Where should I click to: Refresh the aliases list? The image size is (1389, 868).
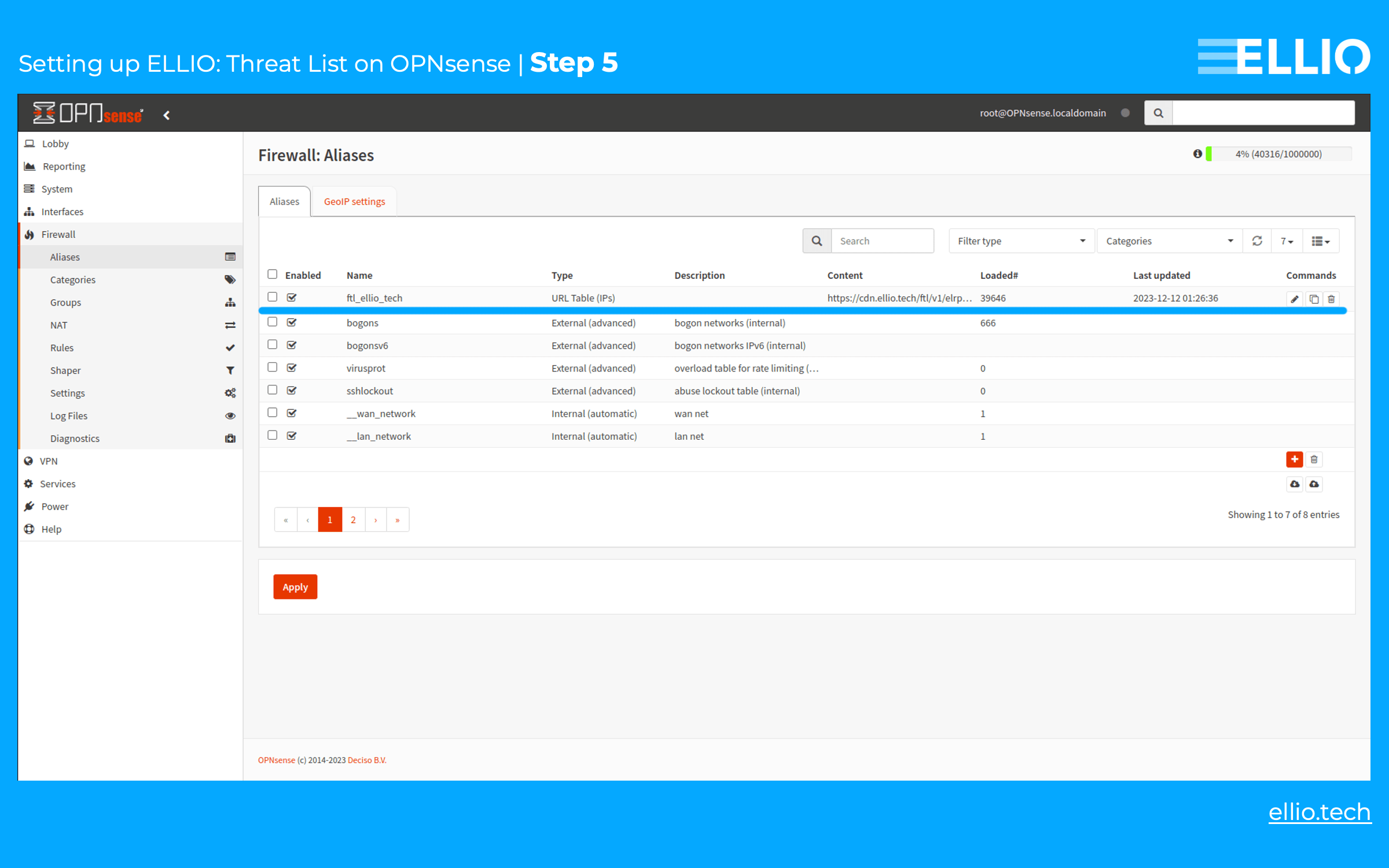coord(1256,240)
